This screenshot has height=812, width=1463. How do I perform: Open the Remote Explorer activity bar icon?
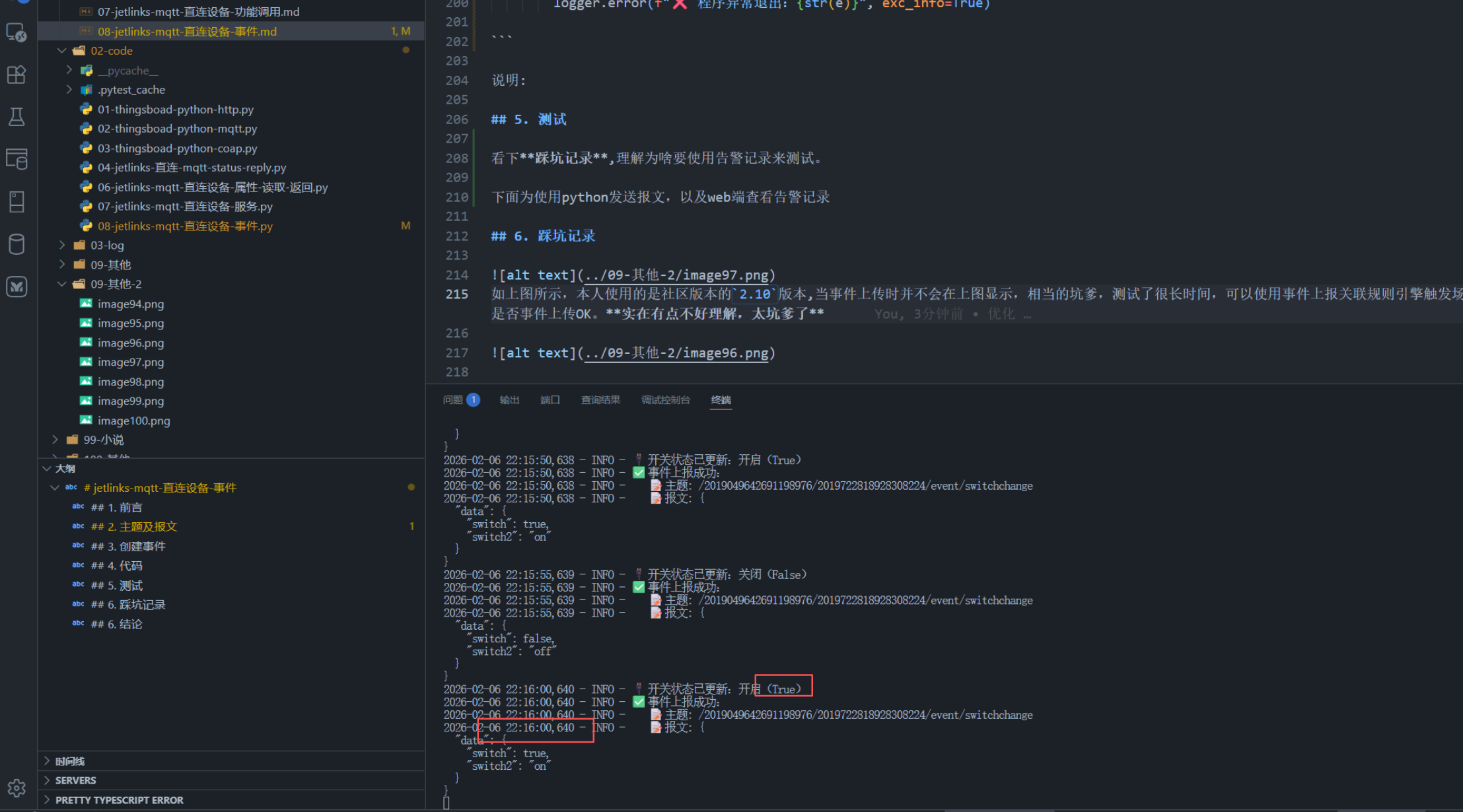tap(17, 32)
